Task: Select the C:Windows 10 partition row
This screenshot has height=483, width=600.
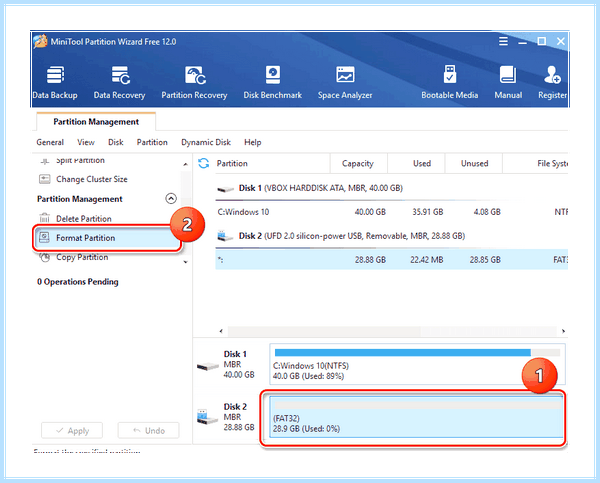Action: [391, 212]
